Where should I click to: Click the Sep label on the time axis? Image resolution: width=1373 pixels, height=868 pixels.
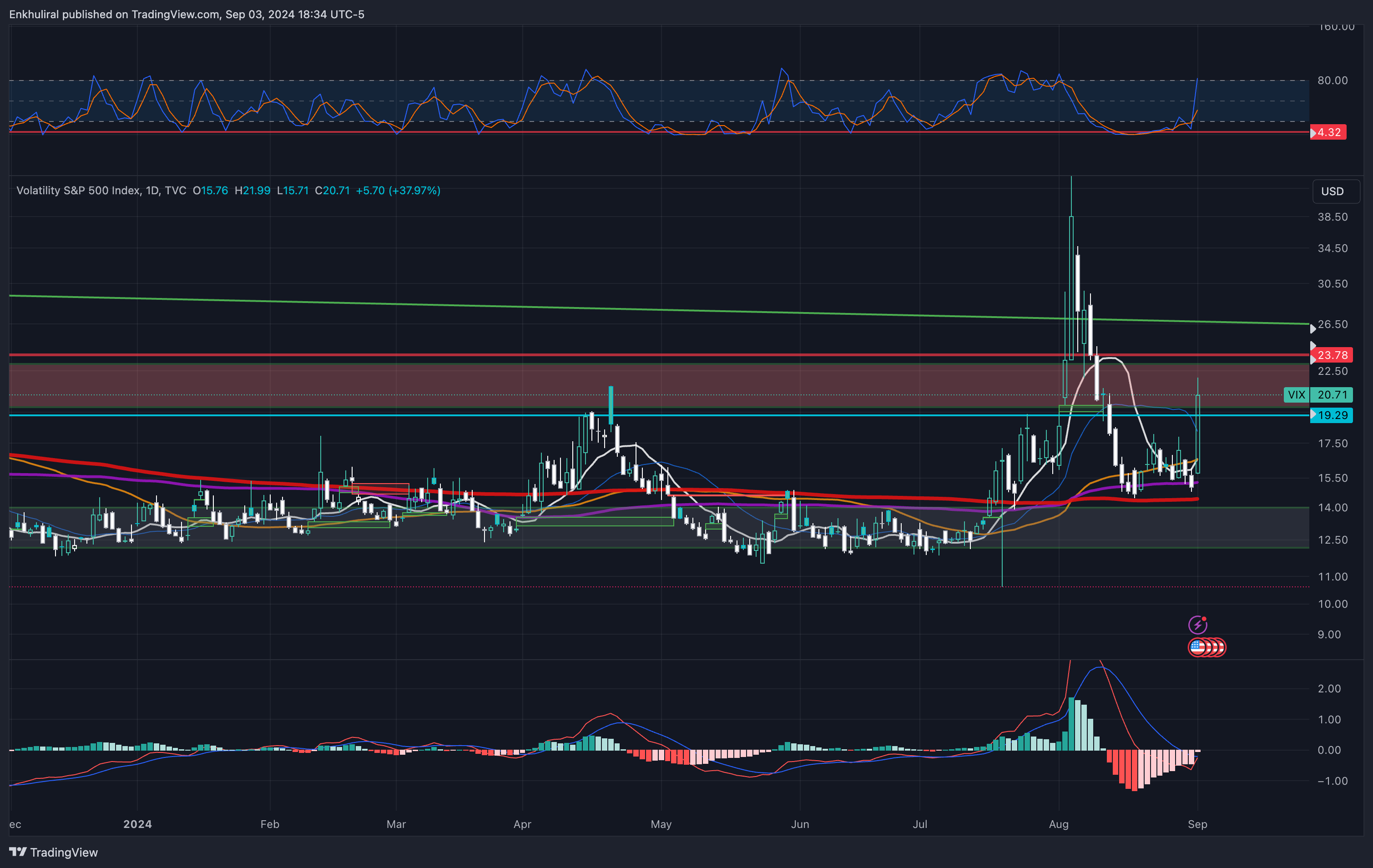click(x=1197, y=824)
